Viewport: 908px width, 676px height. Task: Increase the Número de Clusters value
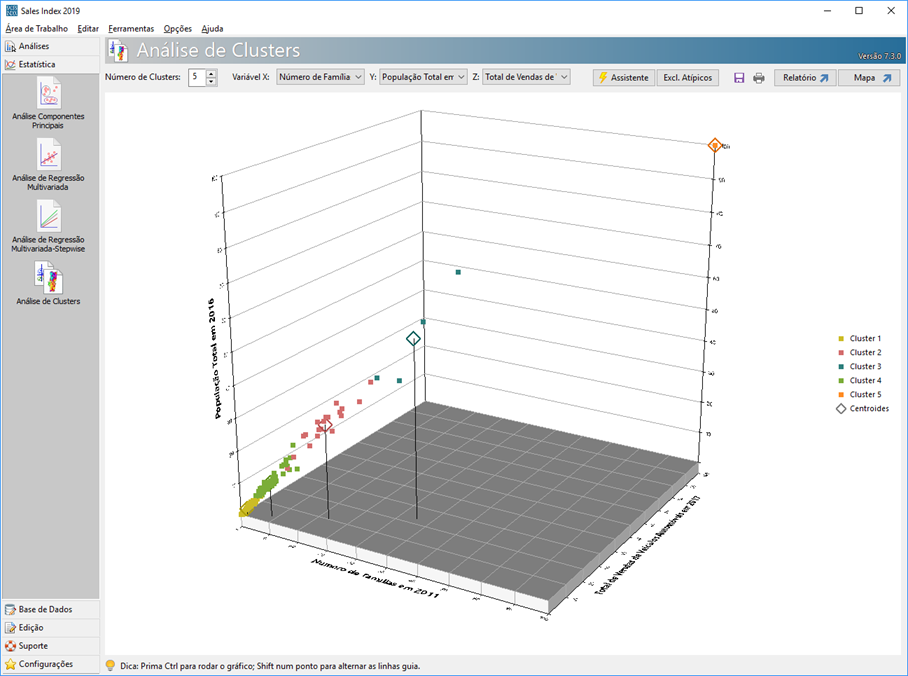pyautogui.click(x=211, y=73)
